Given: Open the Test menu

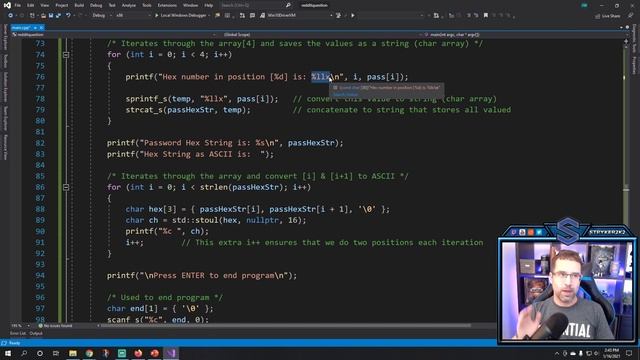Looking at the screenshot, I should tap(112, 5).
